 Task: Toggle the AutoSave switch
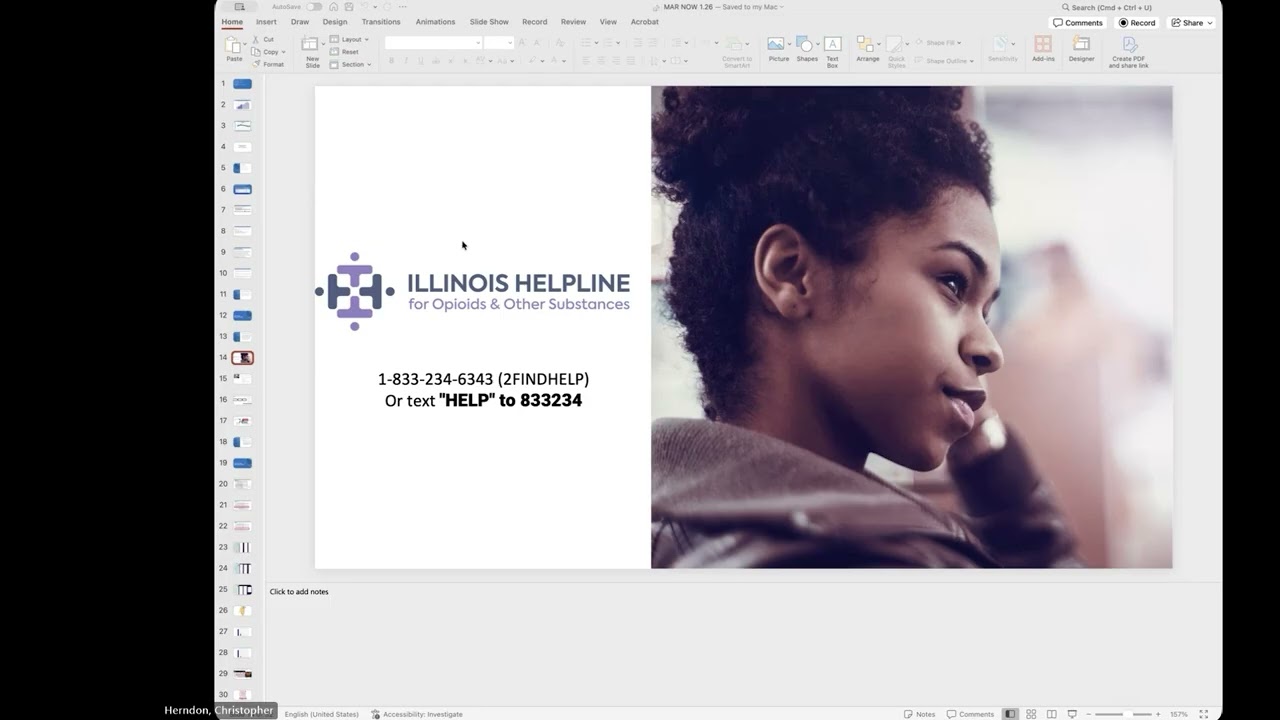(314, 7)
